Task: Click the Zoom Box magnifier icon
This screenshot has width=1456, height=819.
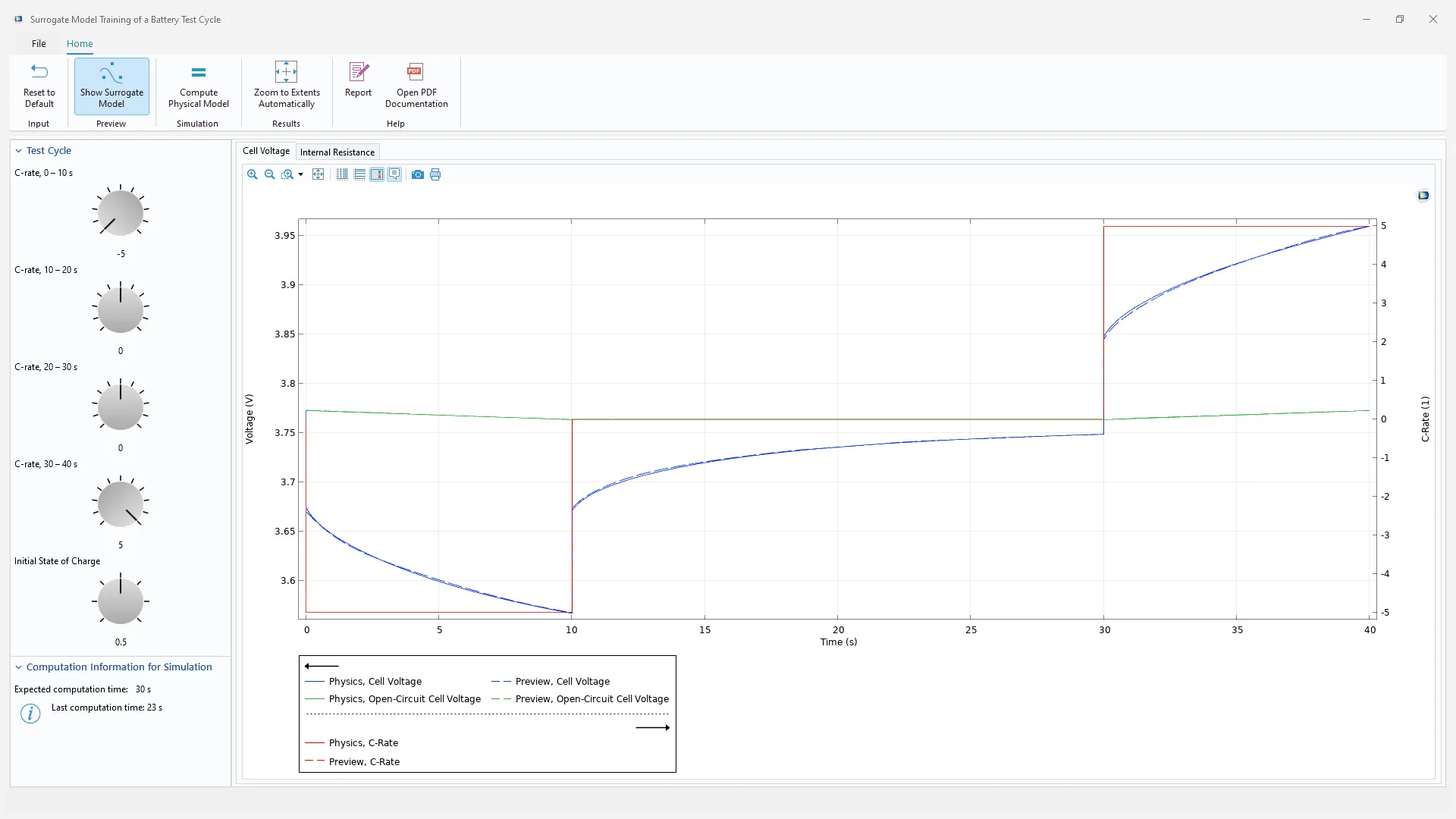Action: 287,174
